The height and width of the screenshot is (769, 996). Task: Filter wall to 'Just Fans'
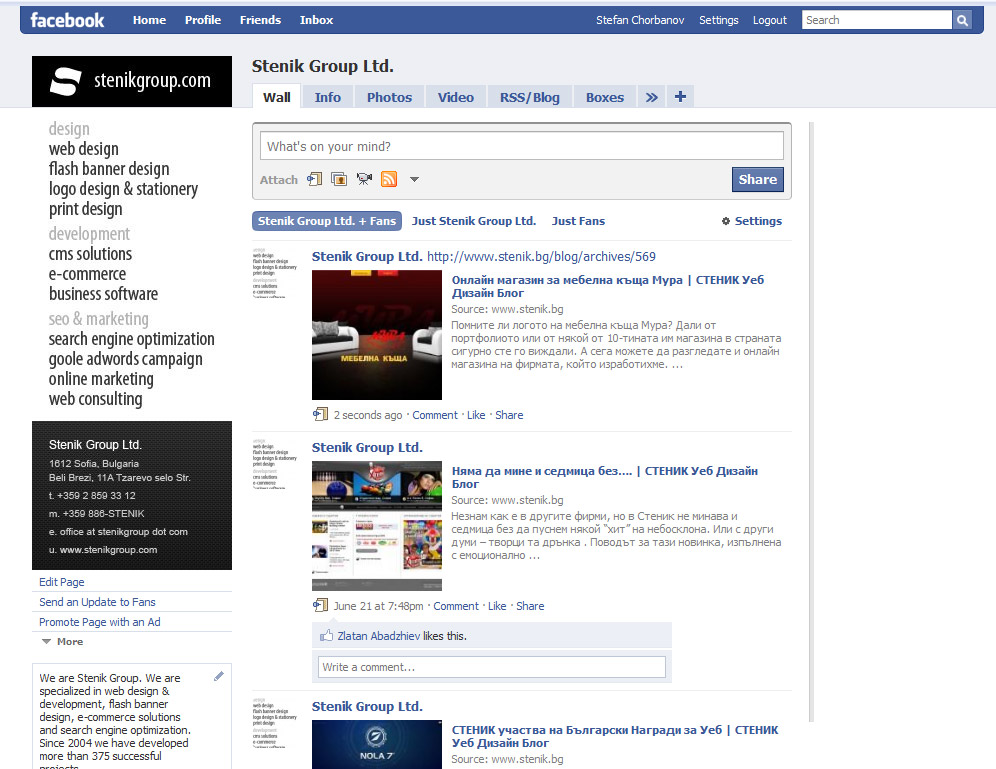click(578, 221)
